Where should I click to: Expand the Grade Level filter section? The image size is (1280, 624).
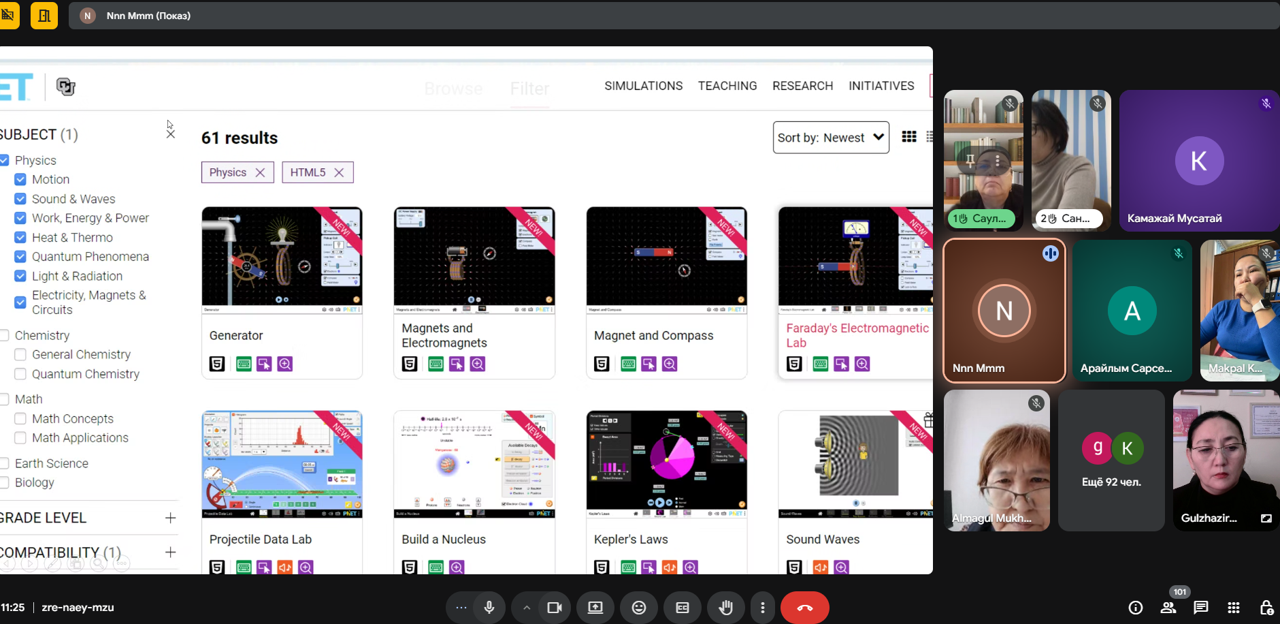(170, 518)
